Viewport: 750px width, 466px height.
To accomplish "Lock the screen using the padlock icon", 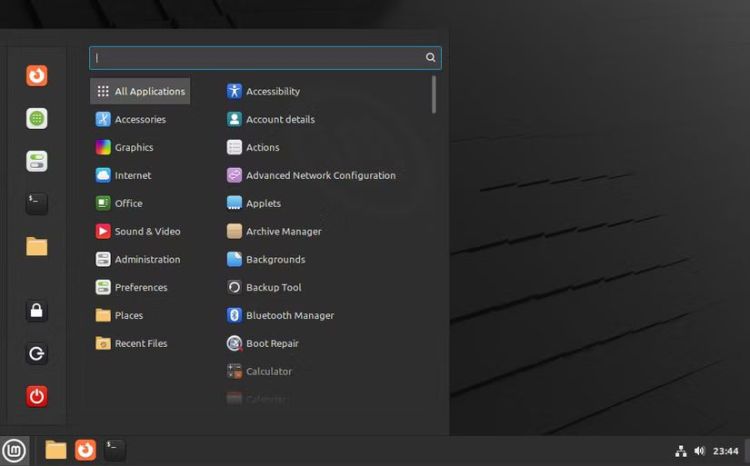I will (37, 311).
